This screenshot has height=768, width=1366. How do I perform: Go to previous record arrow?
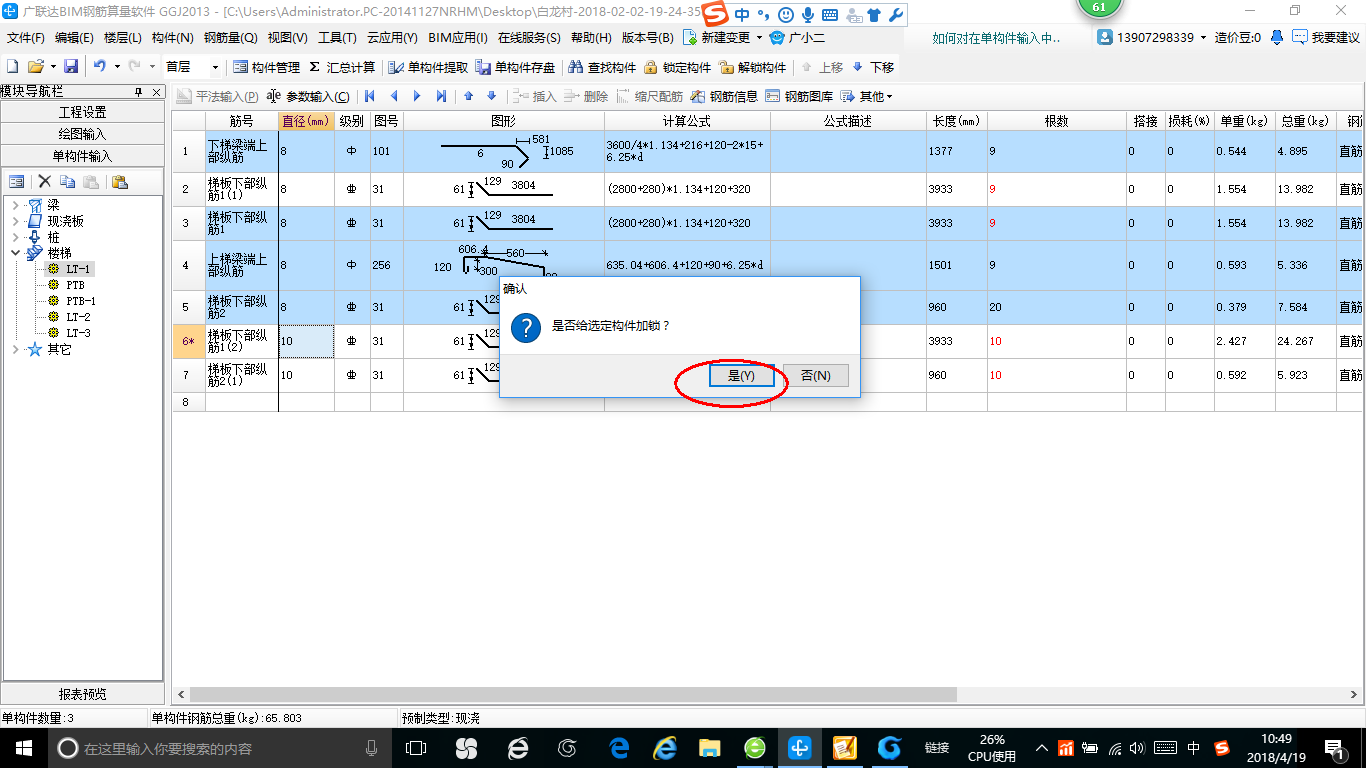(393, 96)
